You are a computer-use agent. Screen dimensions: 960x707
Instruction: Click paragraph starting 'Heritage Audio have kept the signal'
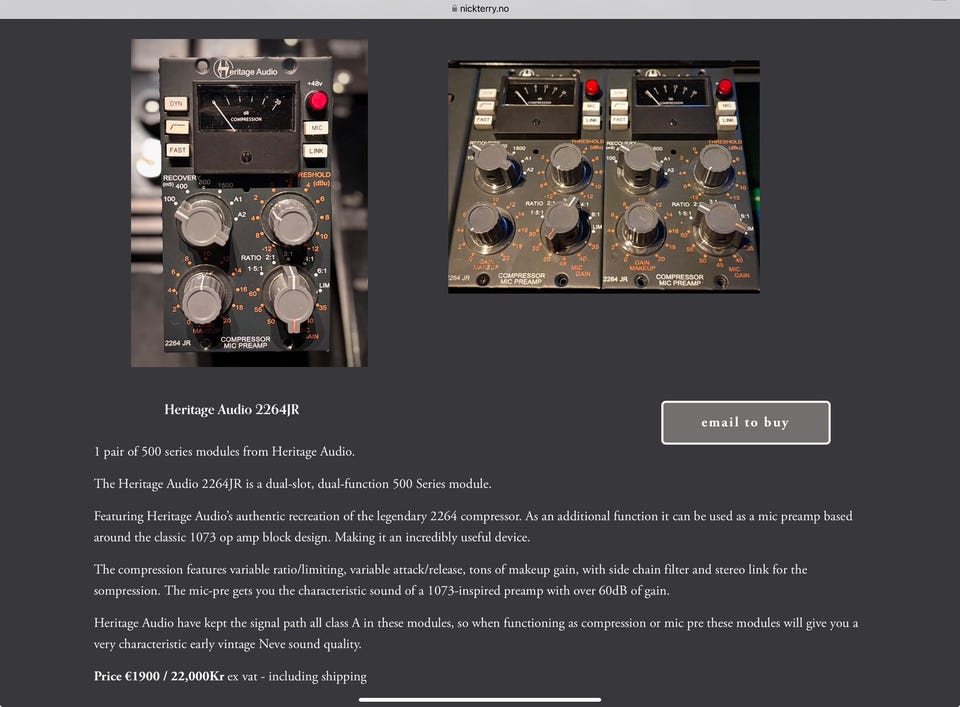coord(476,633)
